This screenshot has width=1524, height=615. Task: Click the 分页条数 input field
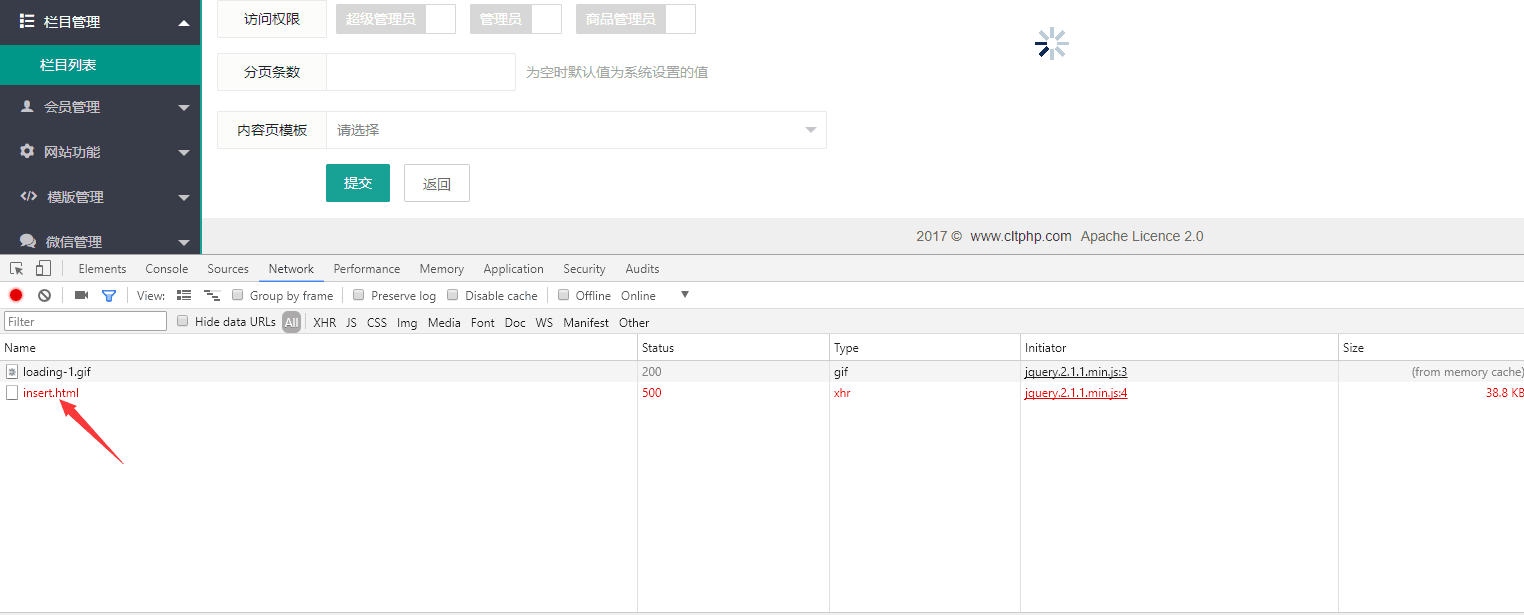coord(421,72)
